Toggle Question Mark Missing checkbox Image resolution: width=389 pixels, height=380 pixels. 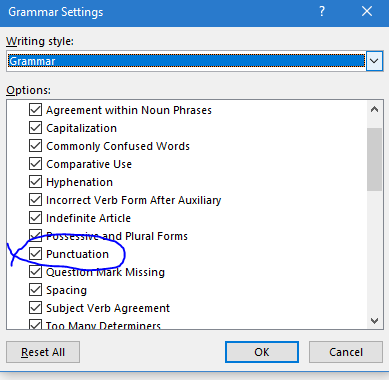pyautogui.click(x=35, y=272)
